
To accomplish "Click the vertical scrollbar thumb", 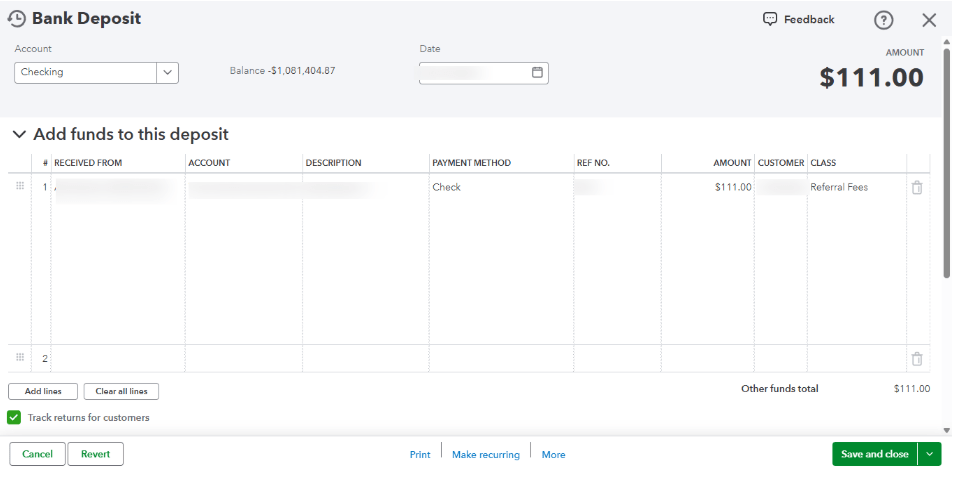I will pyautogui.click(x=946, y=163).
